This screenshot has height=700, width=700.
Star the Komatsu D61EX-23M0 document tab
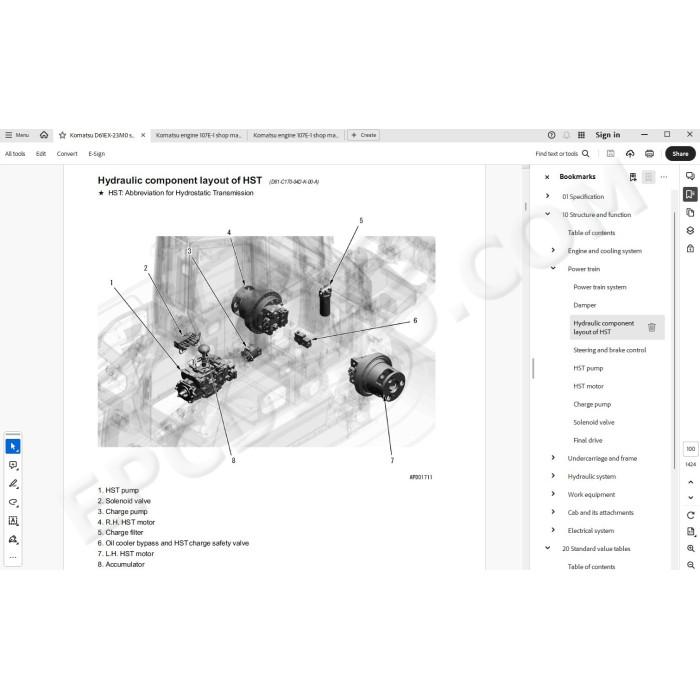point(62,135)
